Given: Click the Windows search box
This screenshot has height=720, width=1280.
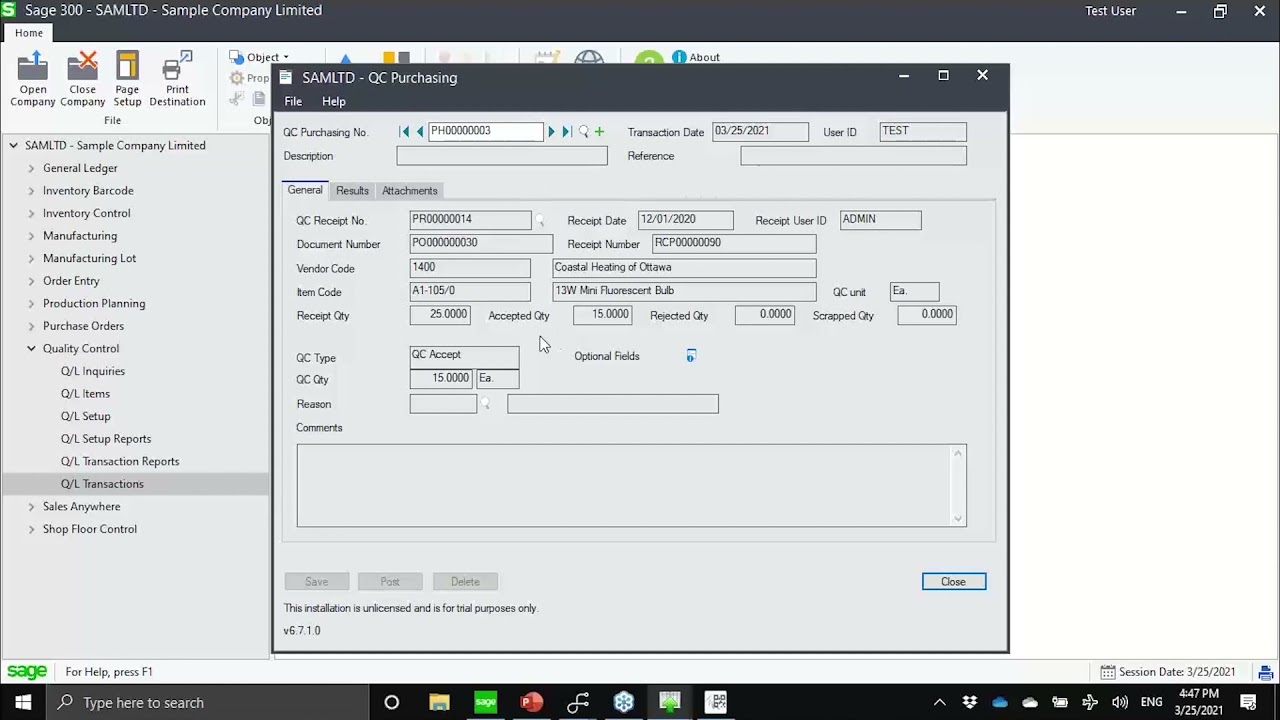Looking at the screenshot, I should click(208, 702).
